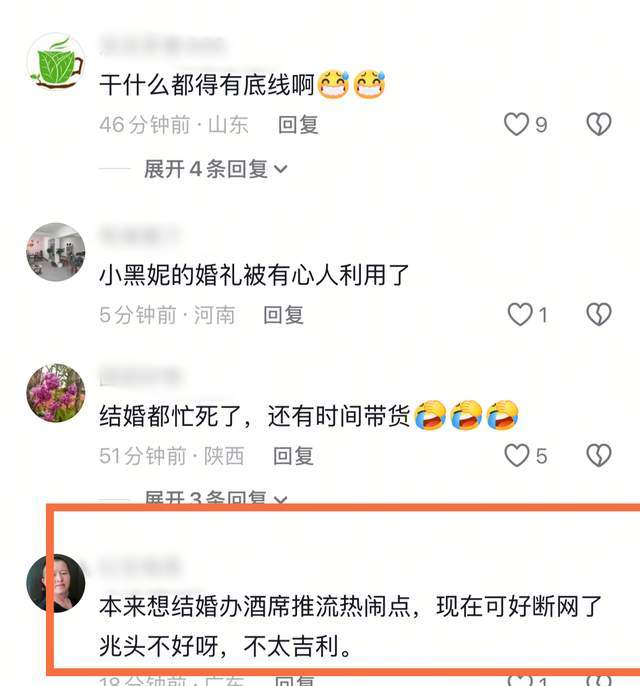640x686 pixels.
Task: Open the woman portrait avatar profile
Action: click(56, 583)
